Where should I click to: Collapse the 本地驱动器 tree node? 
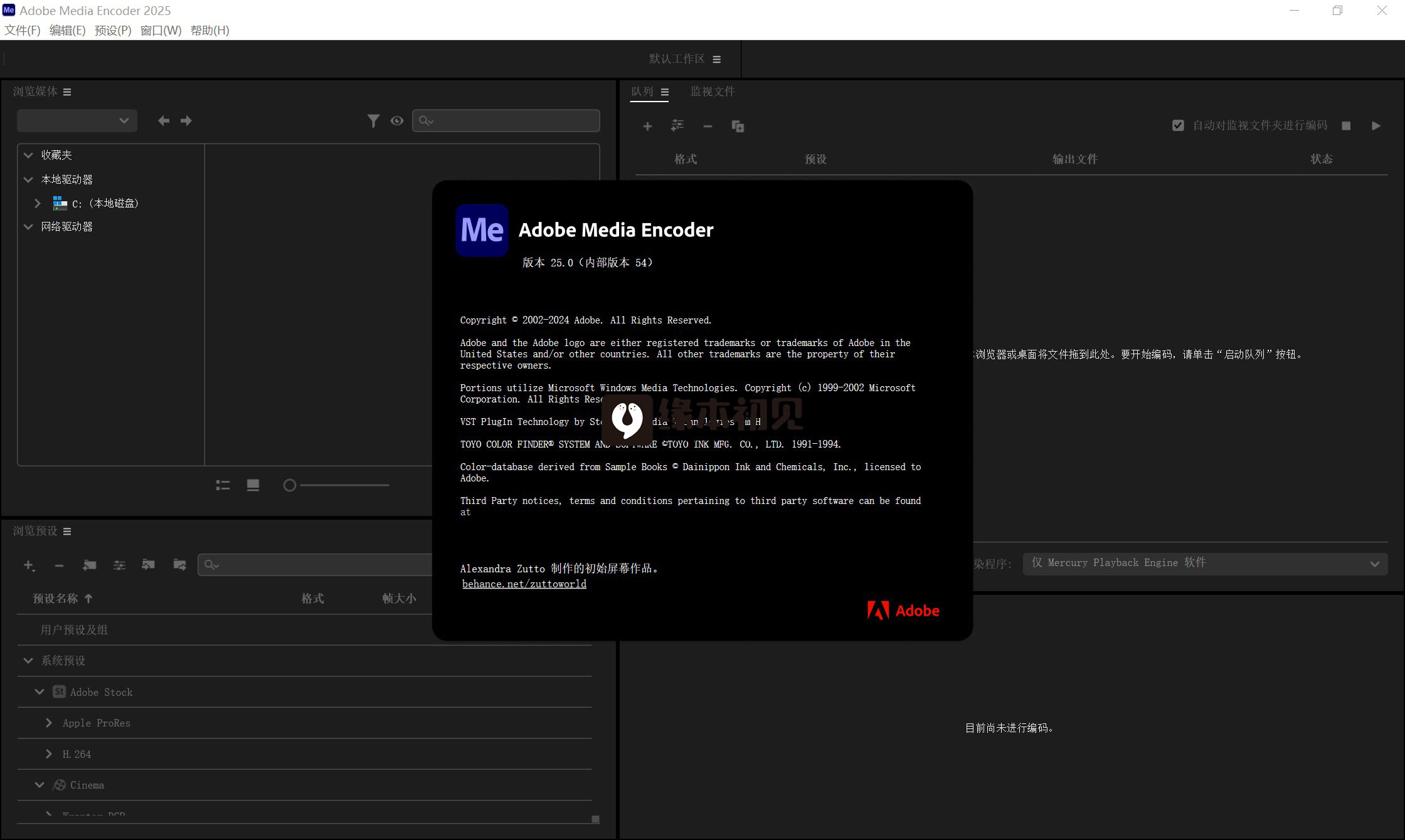[x=28, y=179]
